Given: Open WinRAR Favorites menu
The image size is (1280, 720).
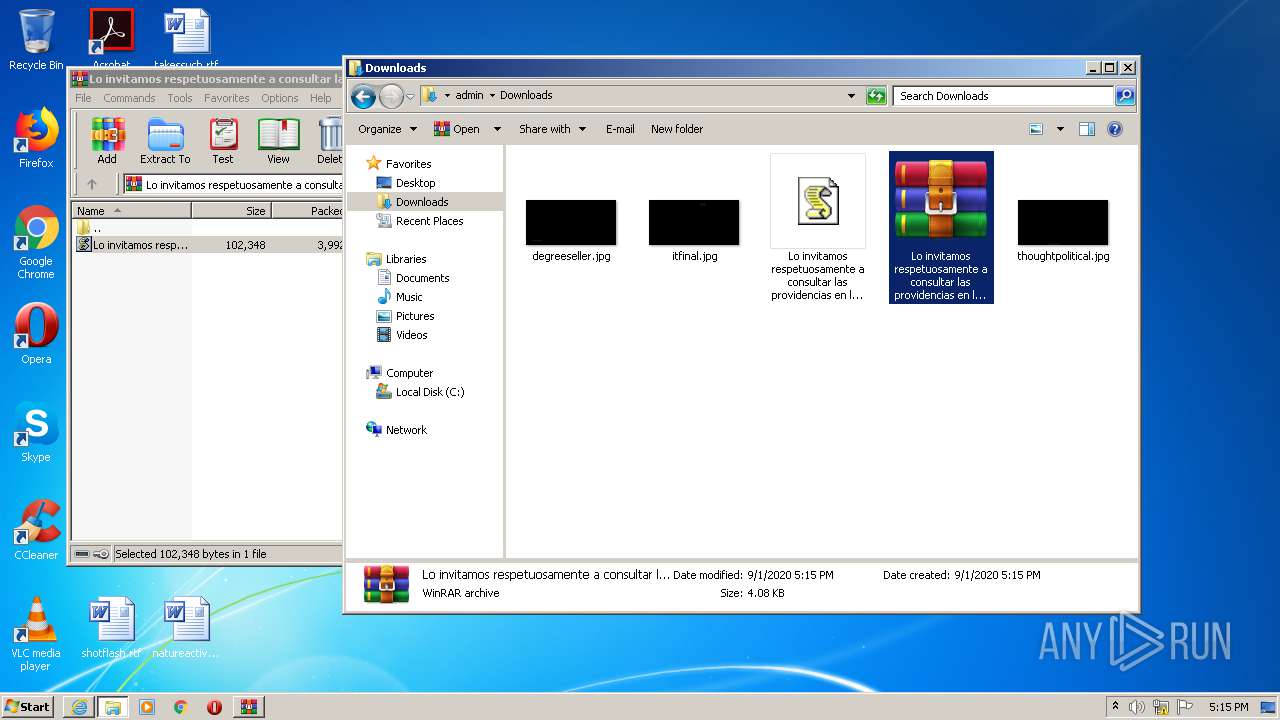Looking at the screenshot, I should (227, 98).
